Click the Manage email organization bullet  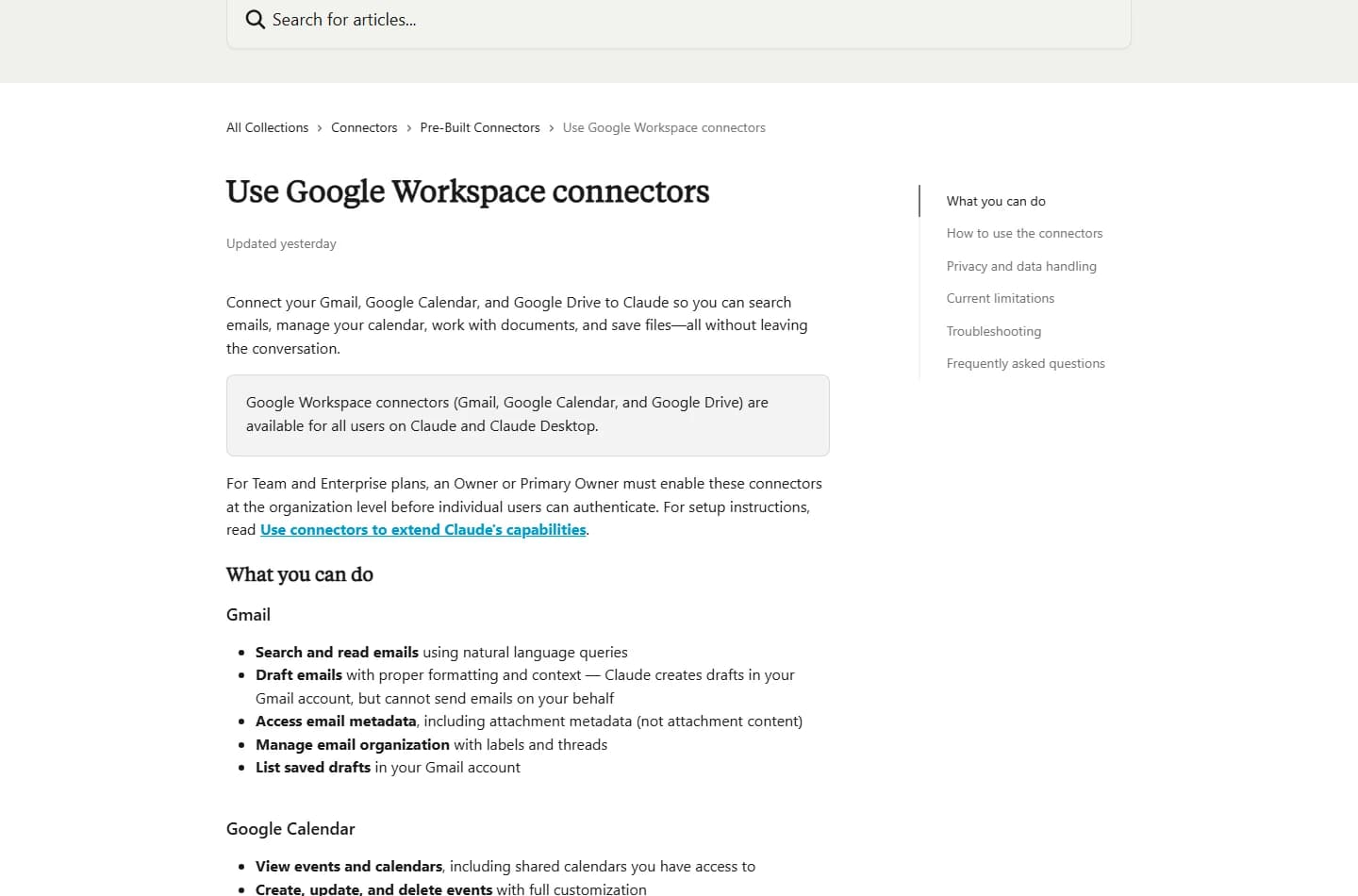pos(431,745)
